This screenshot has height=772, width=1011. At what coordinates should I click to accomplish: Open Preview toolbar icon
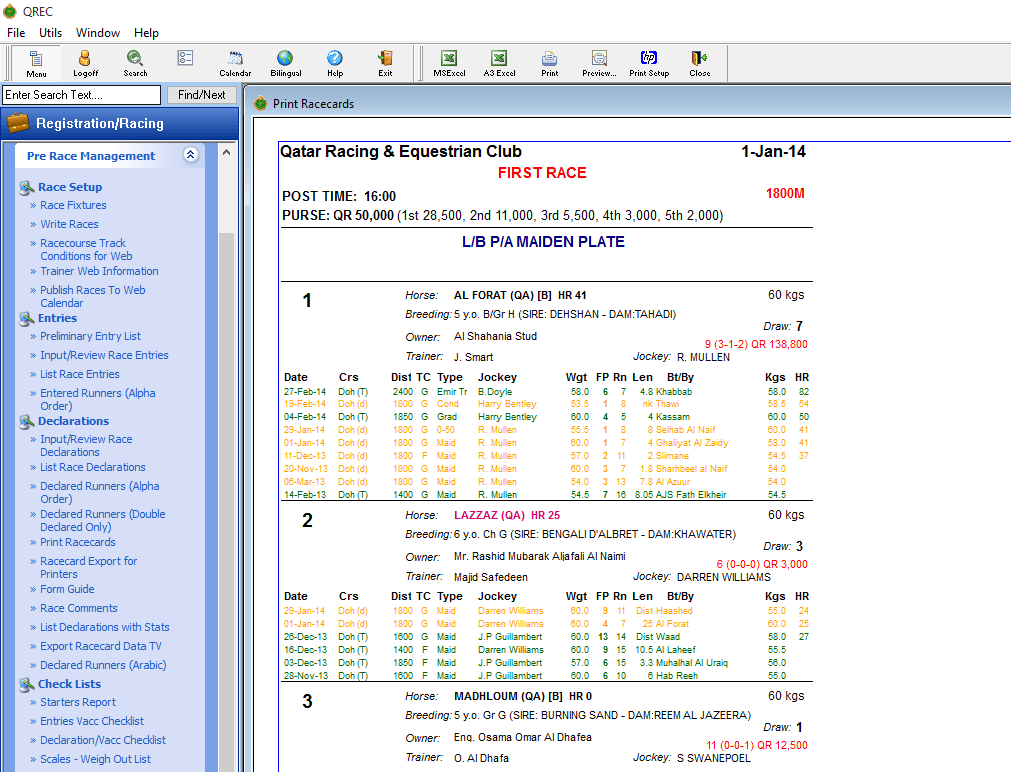coord(599,63)
